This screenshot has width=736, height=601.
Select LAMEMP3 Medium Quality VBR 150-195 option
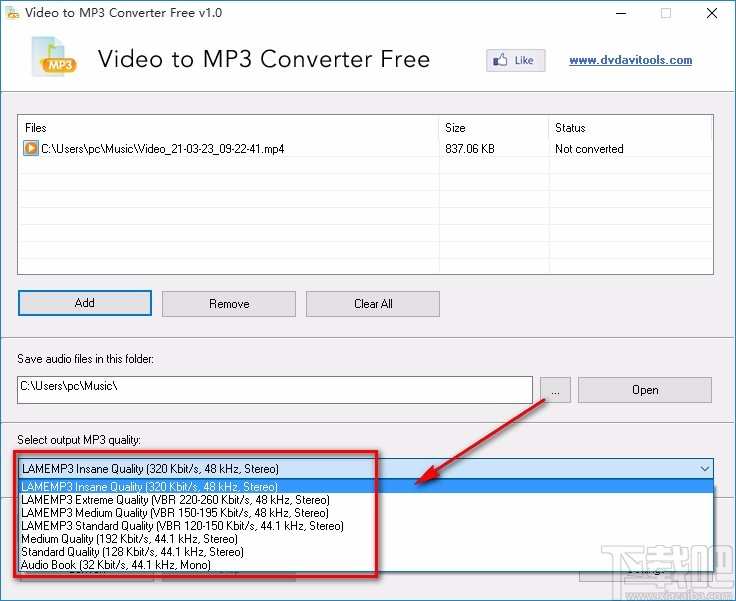pyautogui.click(x=366, y=513)
